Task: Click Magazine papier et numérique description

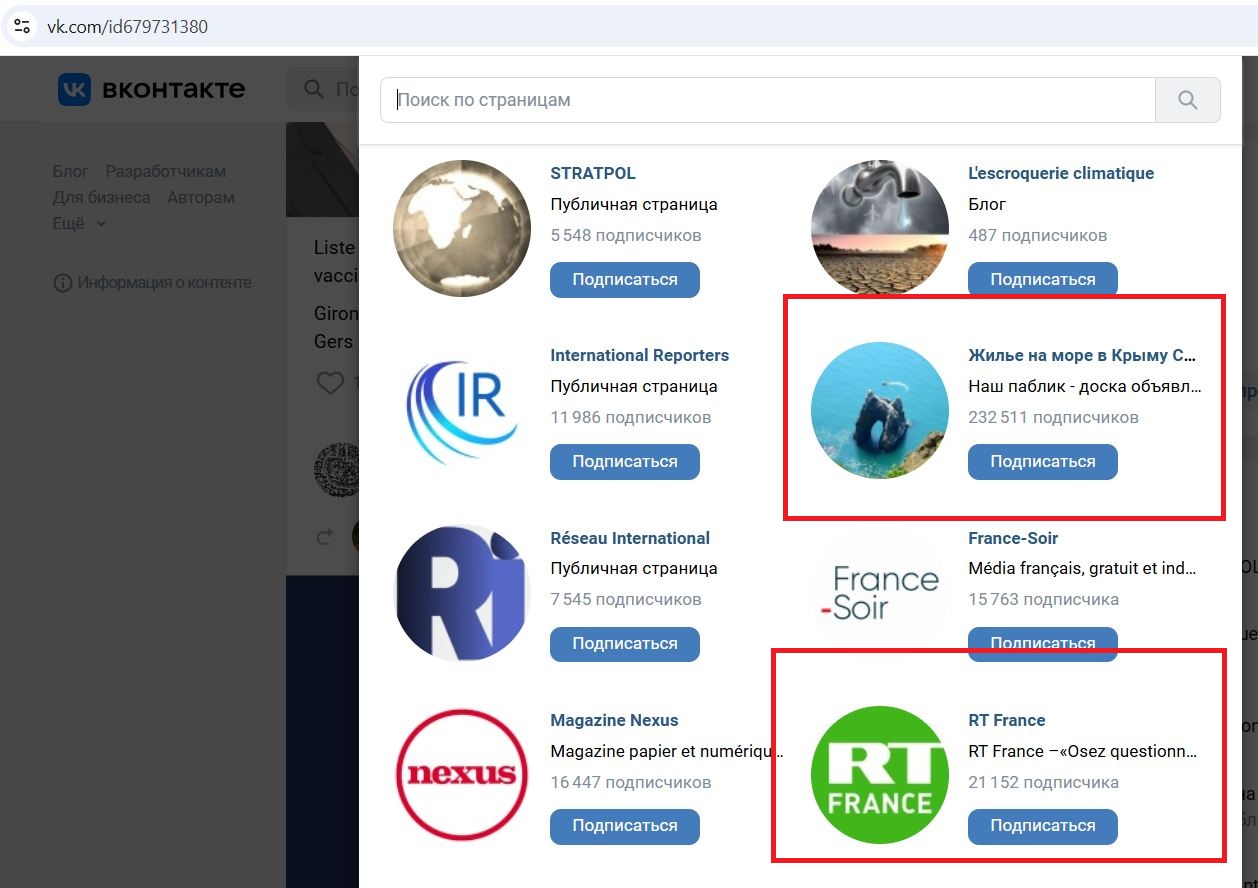Action: [x=666, y=751]
